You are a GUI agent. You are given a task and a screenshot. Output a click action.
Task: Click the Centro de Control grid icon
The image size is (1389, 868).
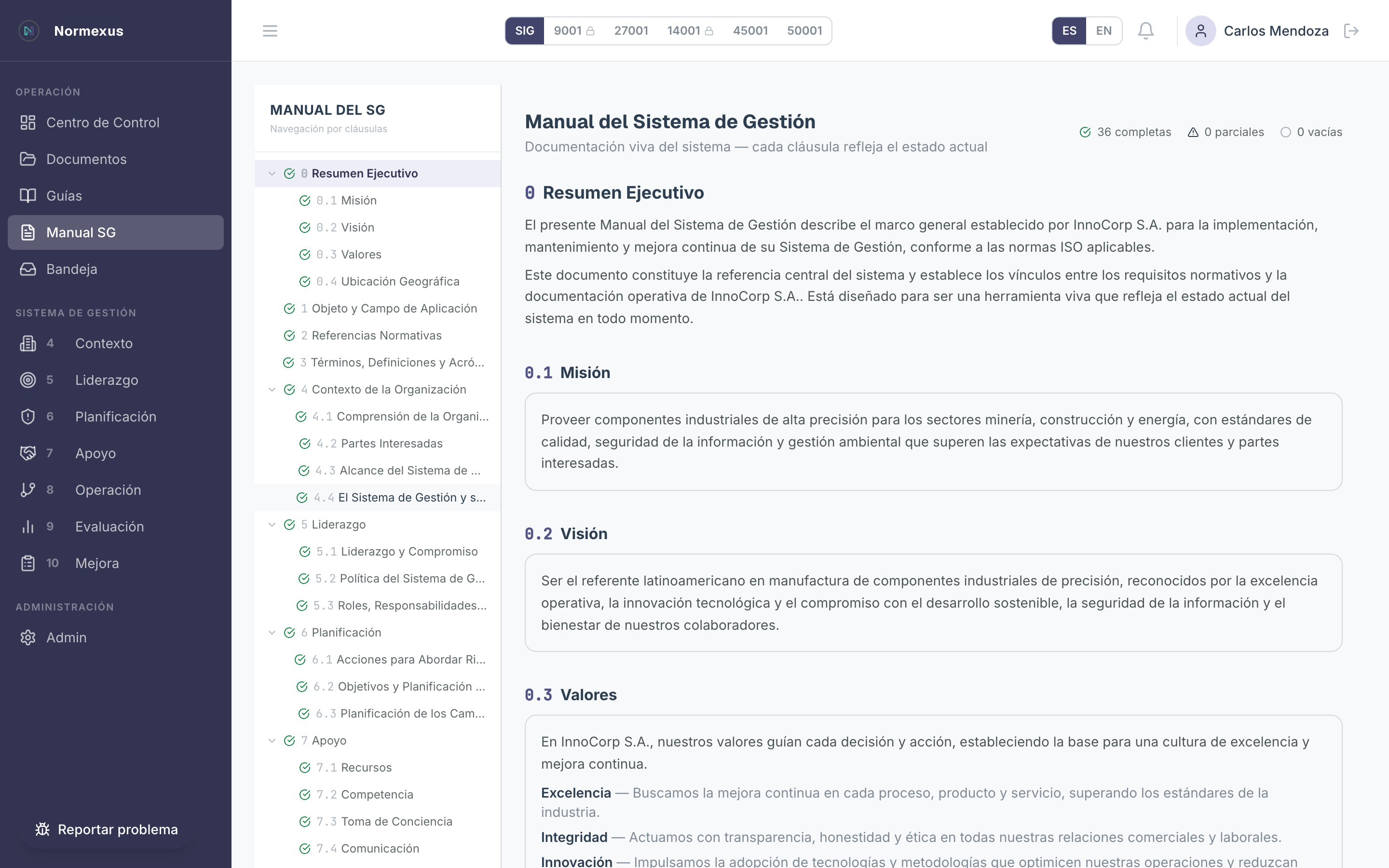point(27,122)
